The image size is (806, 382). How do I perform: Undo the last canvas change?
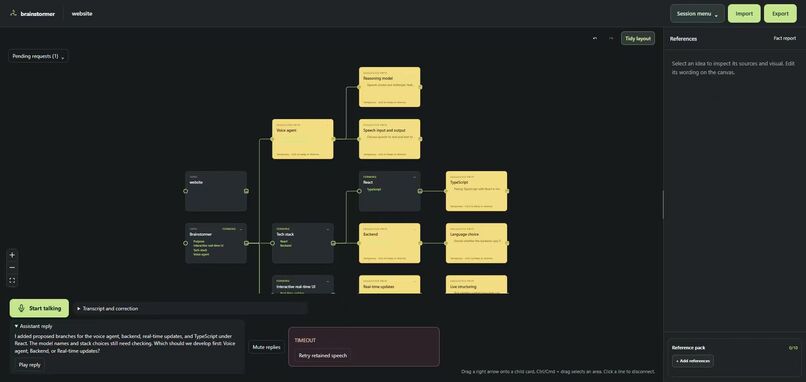595,39
